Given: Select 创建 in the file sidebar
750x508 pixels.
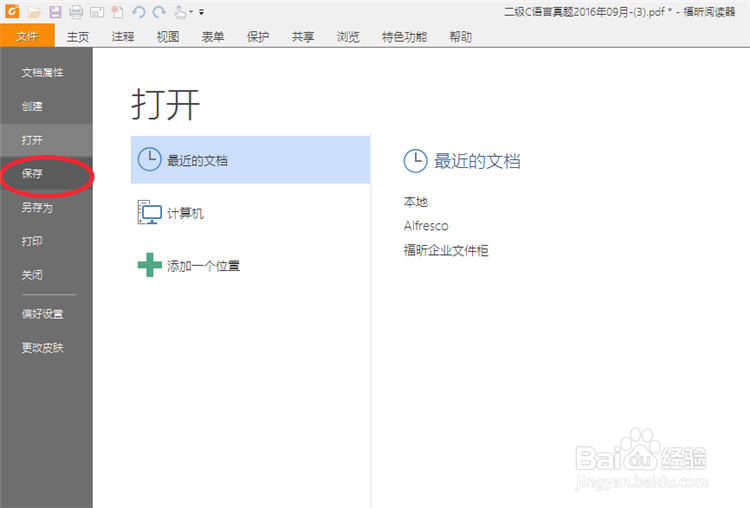Looking at the screenshot, I should click(x=46, y=106).
